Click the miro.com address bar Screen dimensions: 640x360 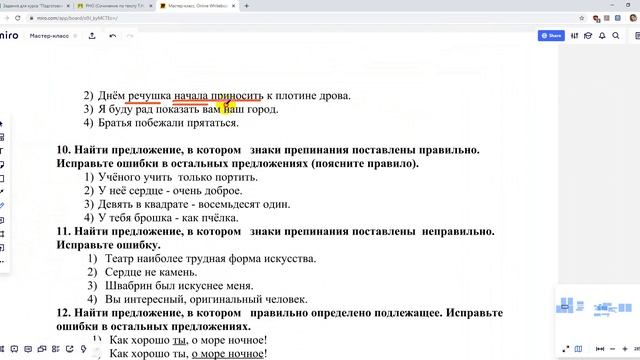click(306, 18)
